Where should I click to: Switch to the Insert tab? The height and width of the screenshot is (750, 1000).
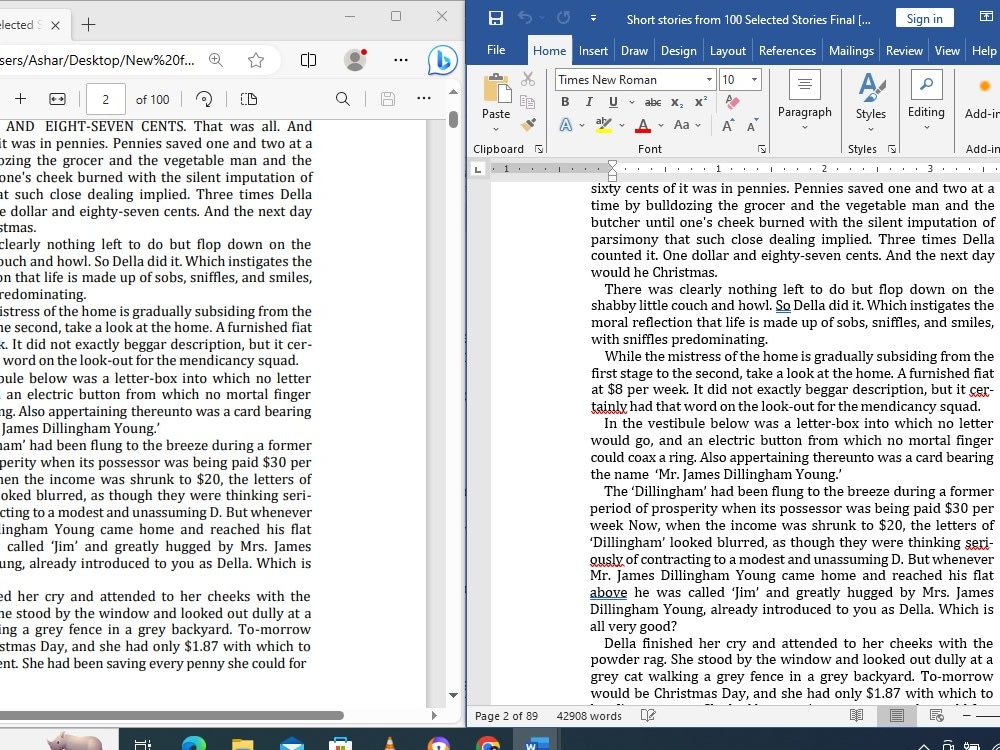pyautogui.click(x=592, y=50)
